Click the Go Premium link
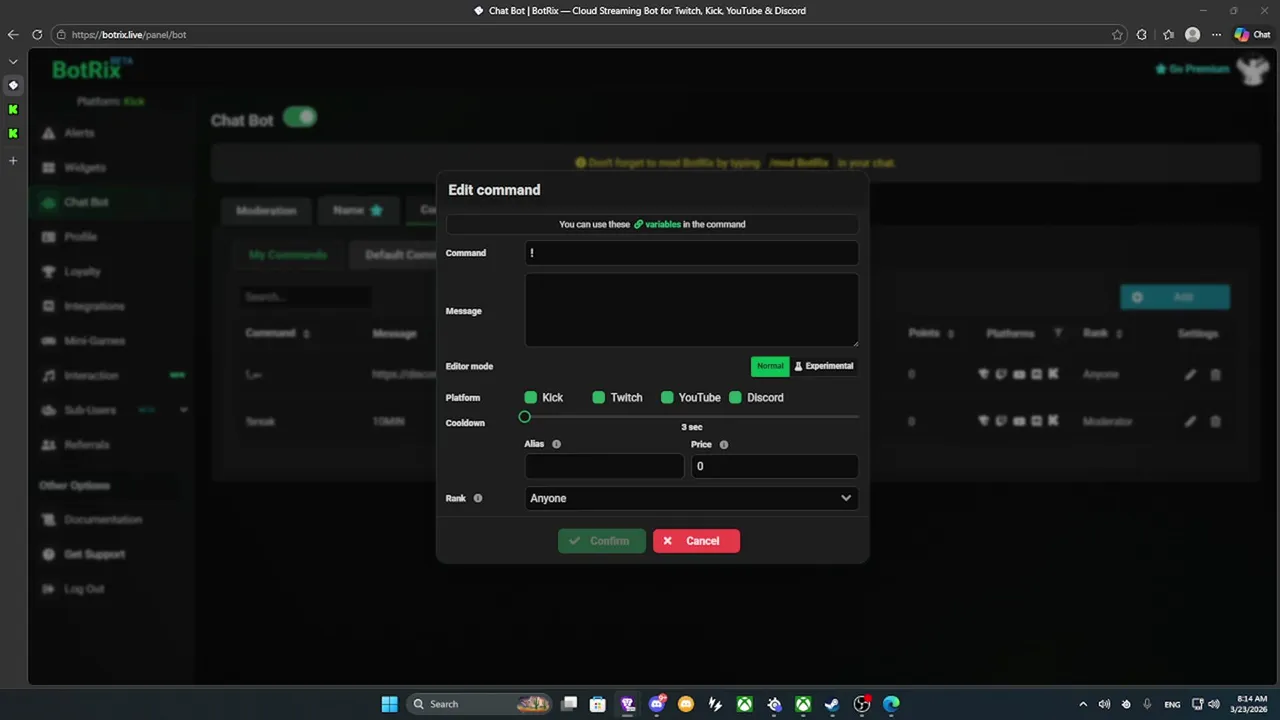Image resolution: width=1280 pixels, height=720 pixels. pyautogui.click(x=1192, y=69)
